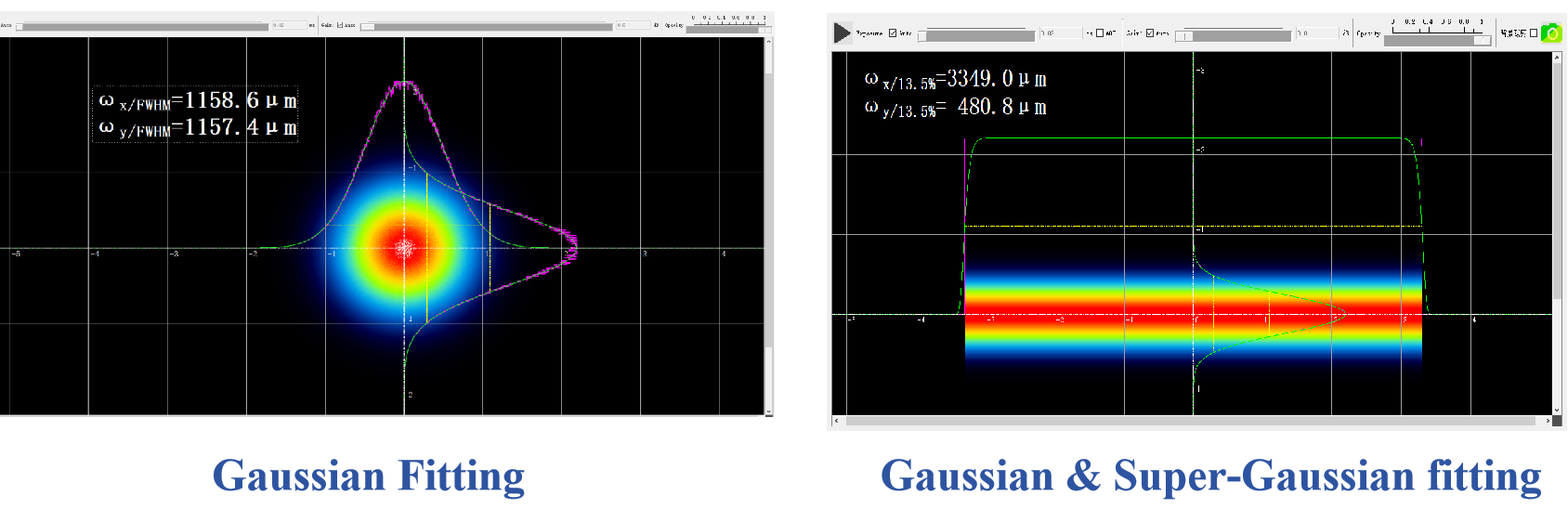Click the play button in the right panel toolbar

click(842, 33)
